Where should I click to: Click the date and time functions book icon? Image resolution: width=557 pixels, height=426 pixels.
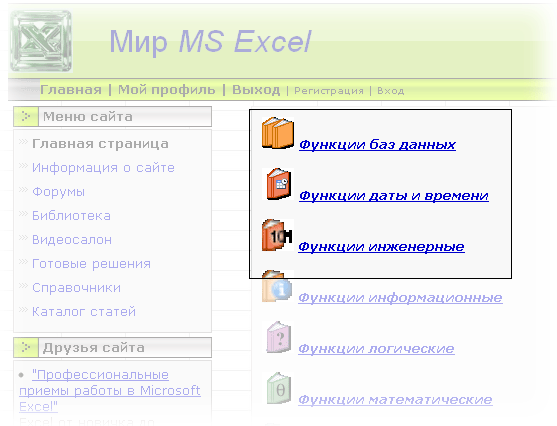tap(279, 184)
